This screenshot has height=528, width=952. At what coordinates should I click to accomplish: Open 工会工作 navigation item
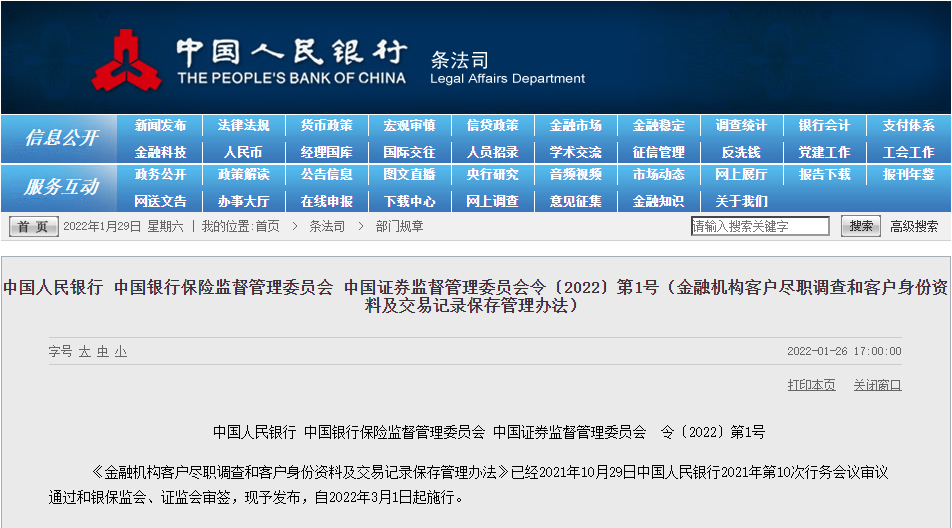coord(908,152)
